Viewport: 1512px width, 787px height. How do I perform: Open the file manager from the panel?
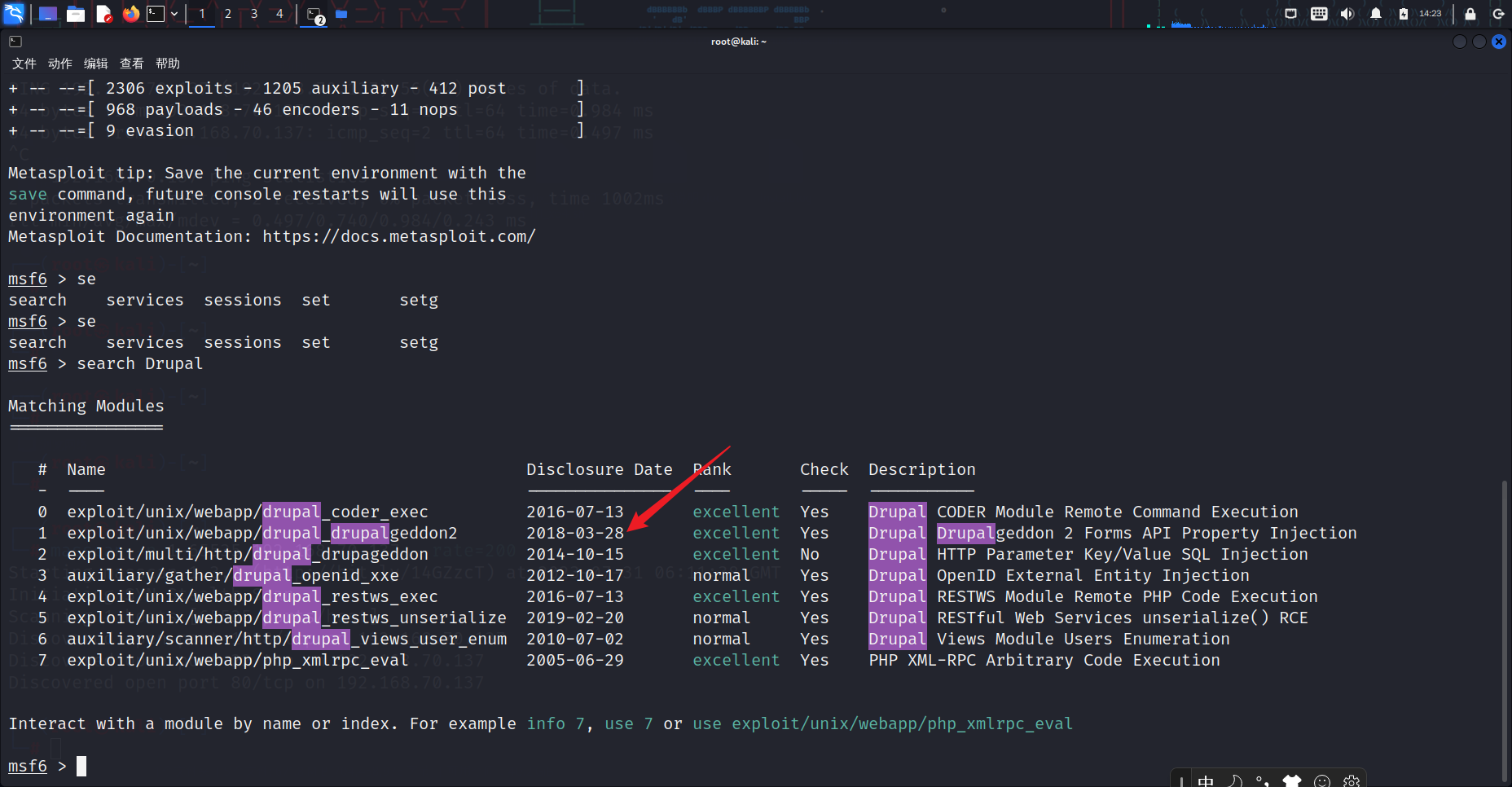click(x=76, y=14)
